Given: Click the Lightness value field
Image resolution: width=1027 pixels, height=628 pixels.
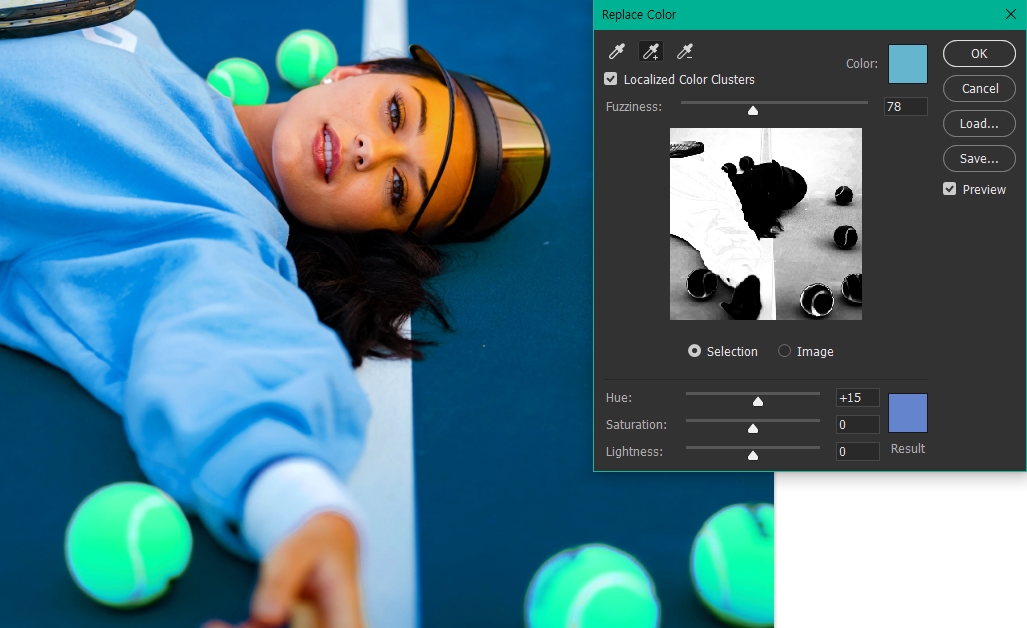Looking at the screenshot, I should [857, 452].
